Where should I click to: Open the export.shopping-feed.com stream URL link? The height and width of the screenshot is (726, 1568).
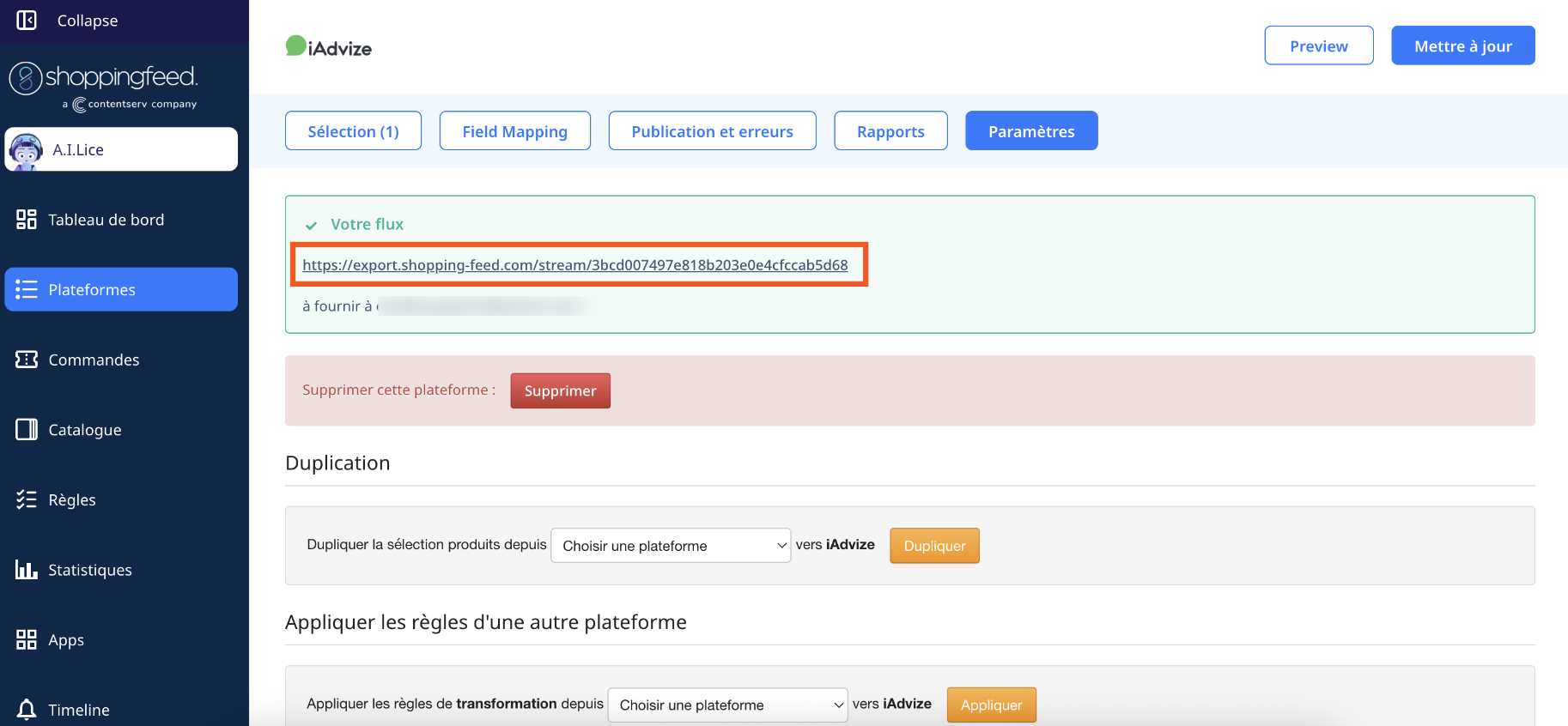[575, 265]
